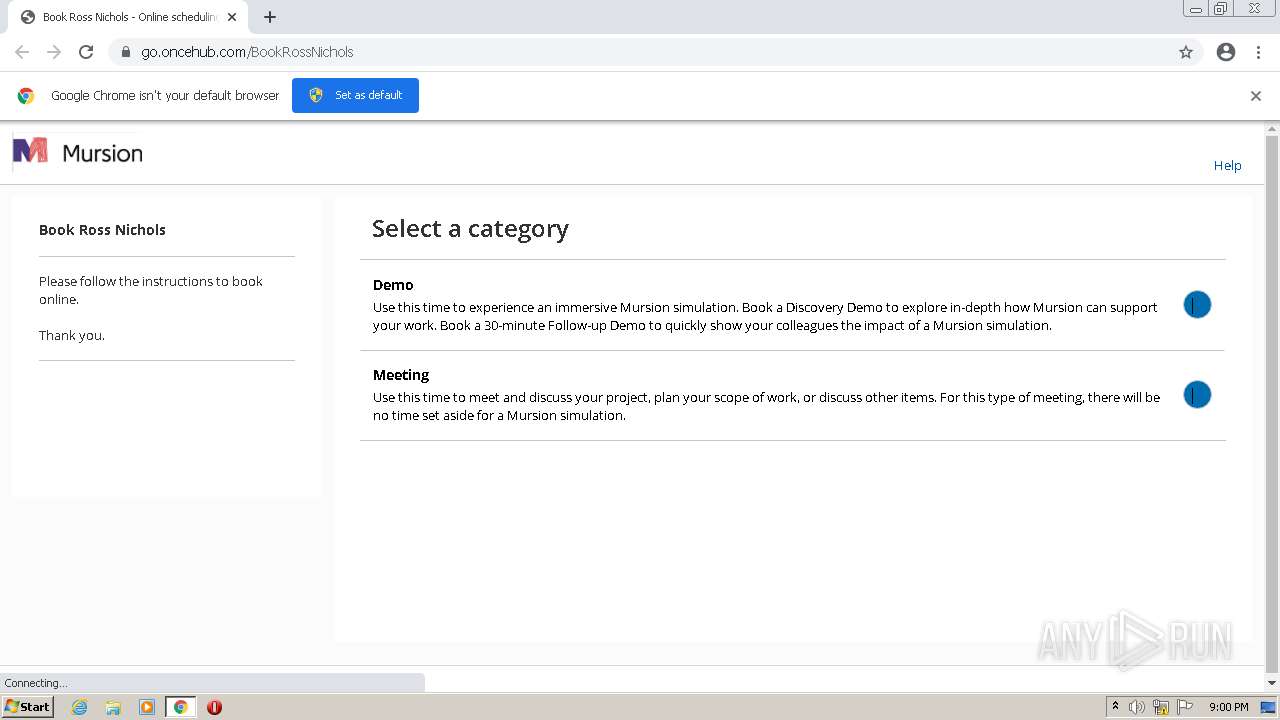Open the media player taskbar icon
Screen dimensions: 1280x720
tap(147, 707)
